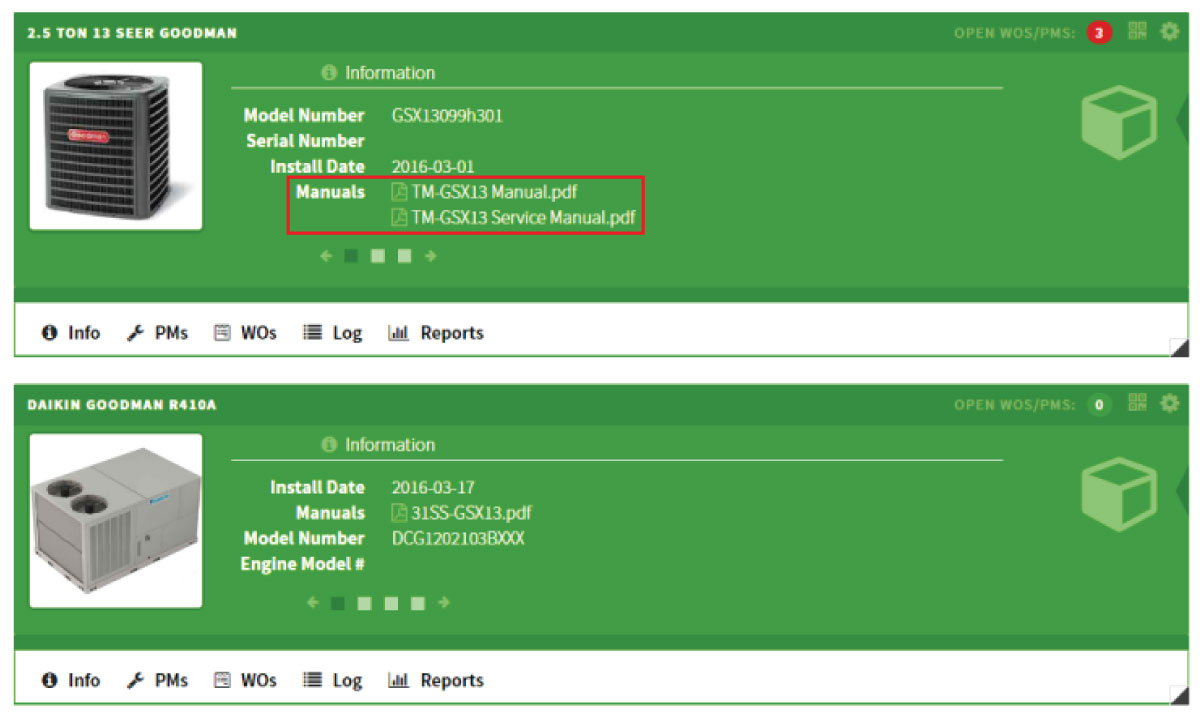Click the cube icon on first asset card
The width and height of the screenshot is (1200, 713).
click(x=1118, y=123)
